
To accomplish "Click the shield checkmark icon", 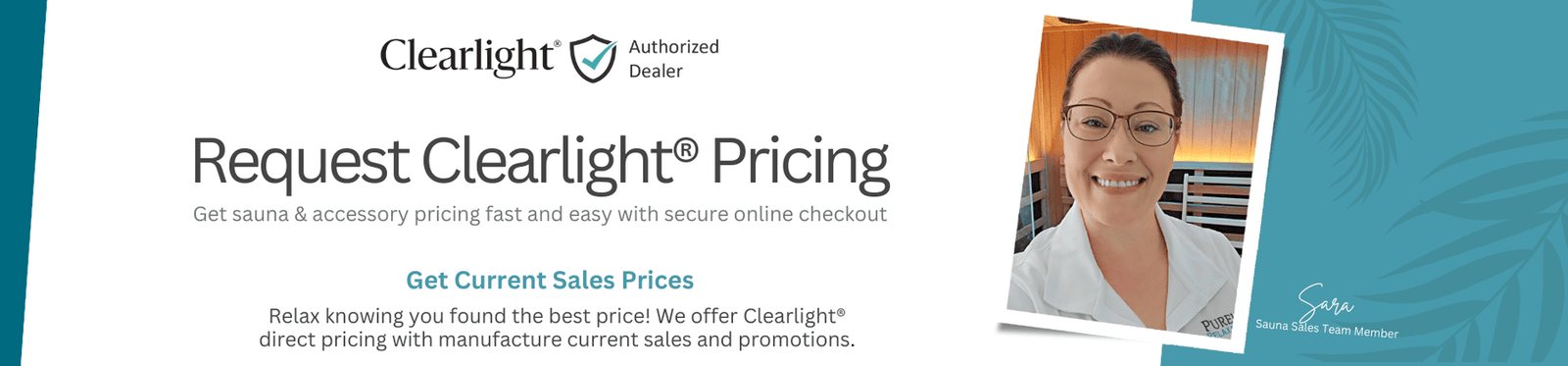I will click(593, 58).
